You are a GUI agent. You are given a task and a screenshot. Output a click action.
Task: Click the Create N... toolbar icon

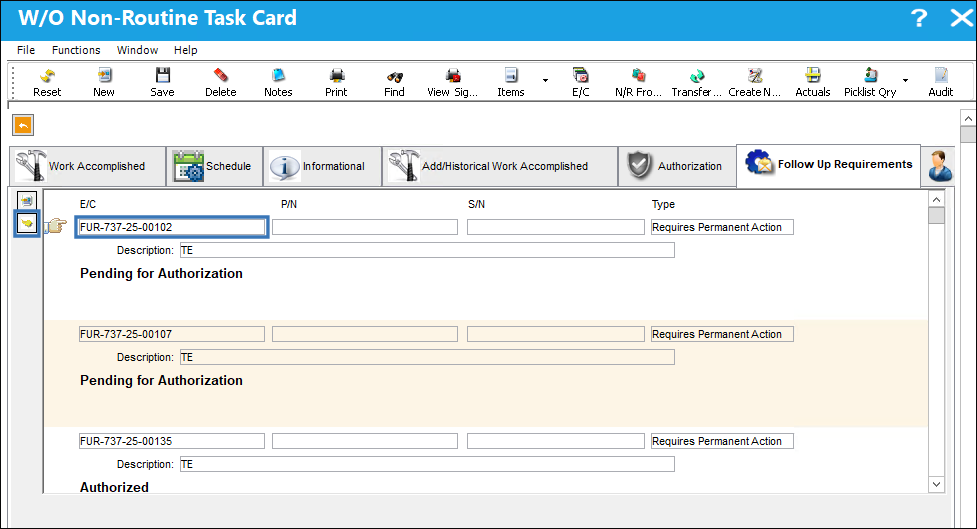pyautogui.click(x=754, y=83)
